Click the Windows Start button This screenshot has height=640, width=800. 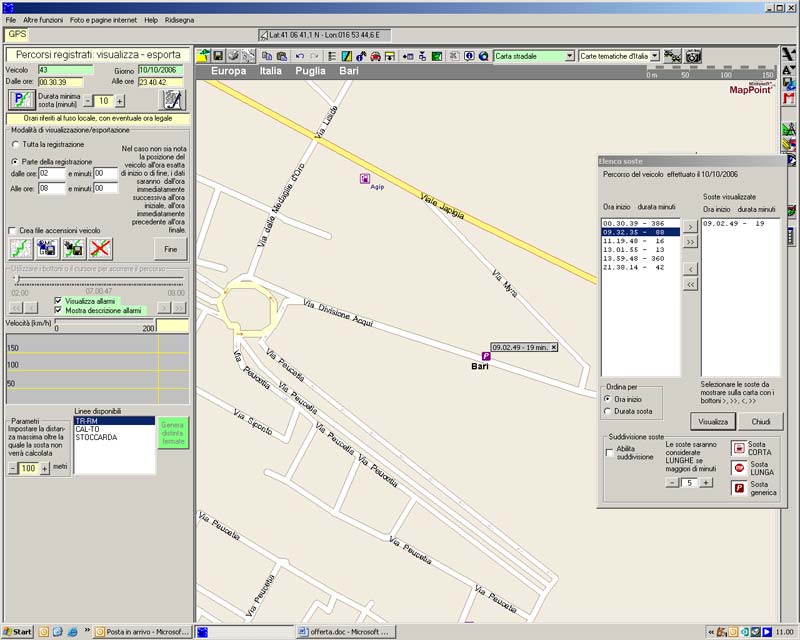pyautogui.click(x=17, y=632)
